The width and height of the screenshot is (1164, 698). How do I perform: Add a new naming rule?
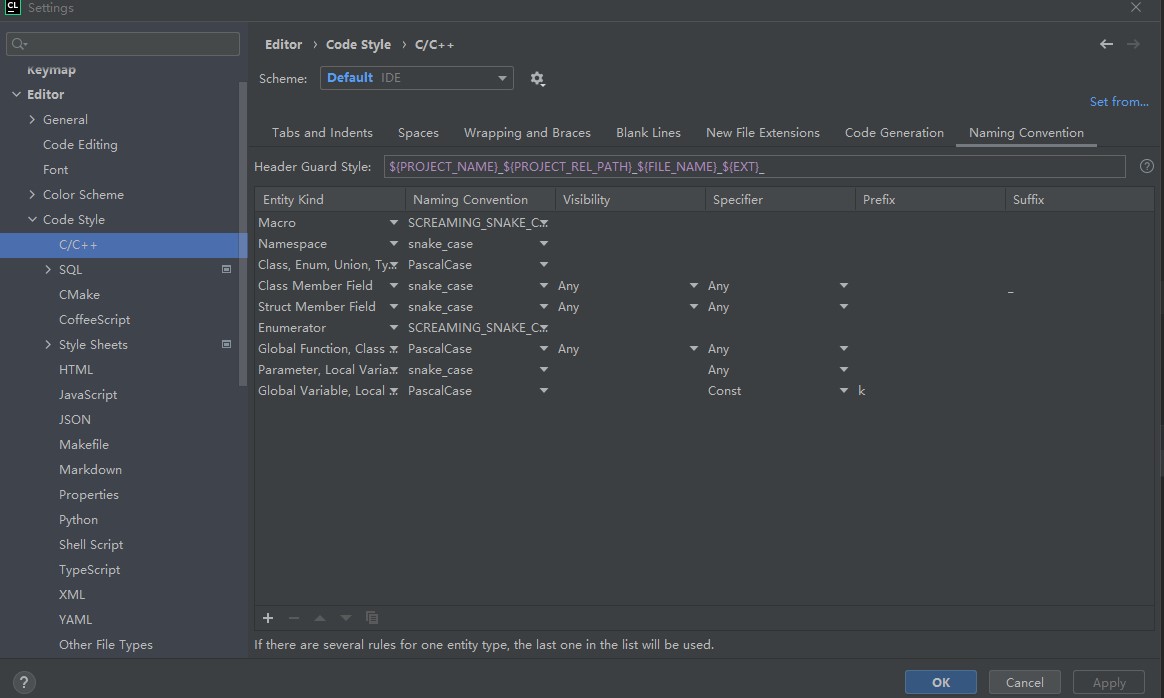tap(268, 618)
